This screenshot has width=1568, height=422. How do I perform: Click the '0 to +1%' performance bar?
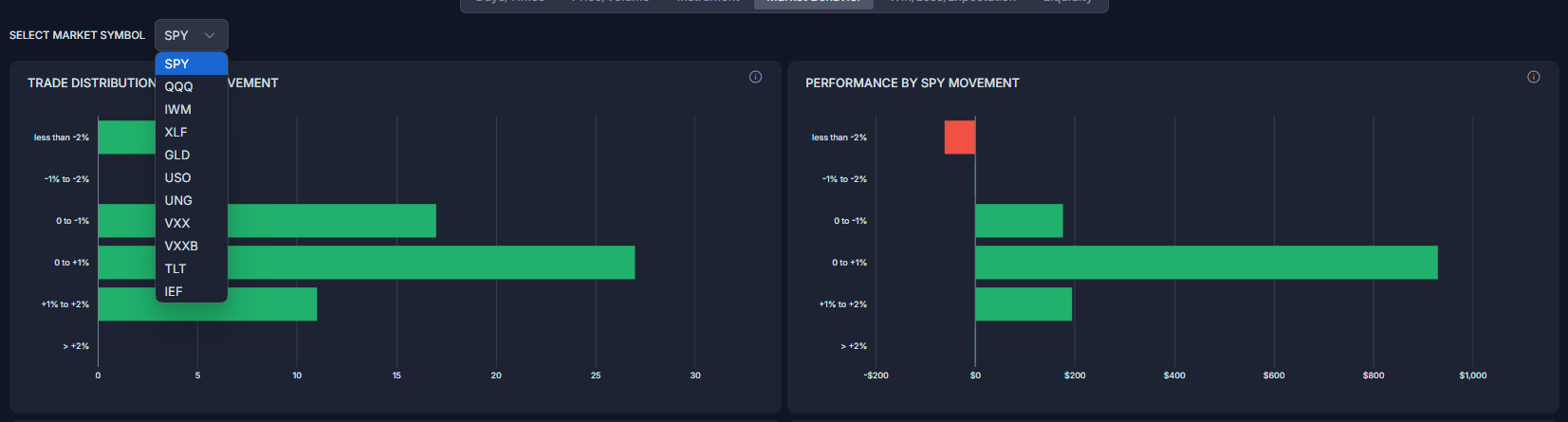click(1207, 263)
